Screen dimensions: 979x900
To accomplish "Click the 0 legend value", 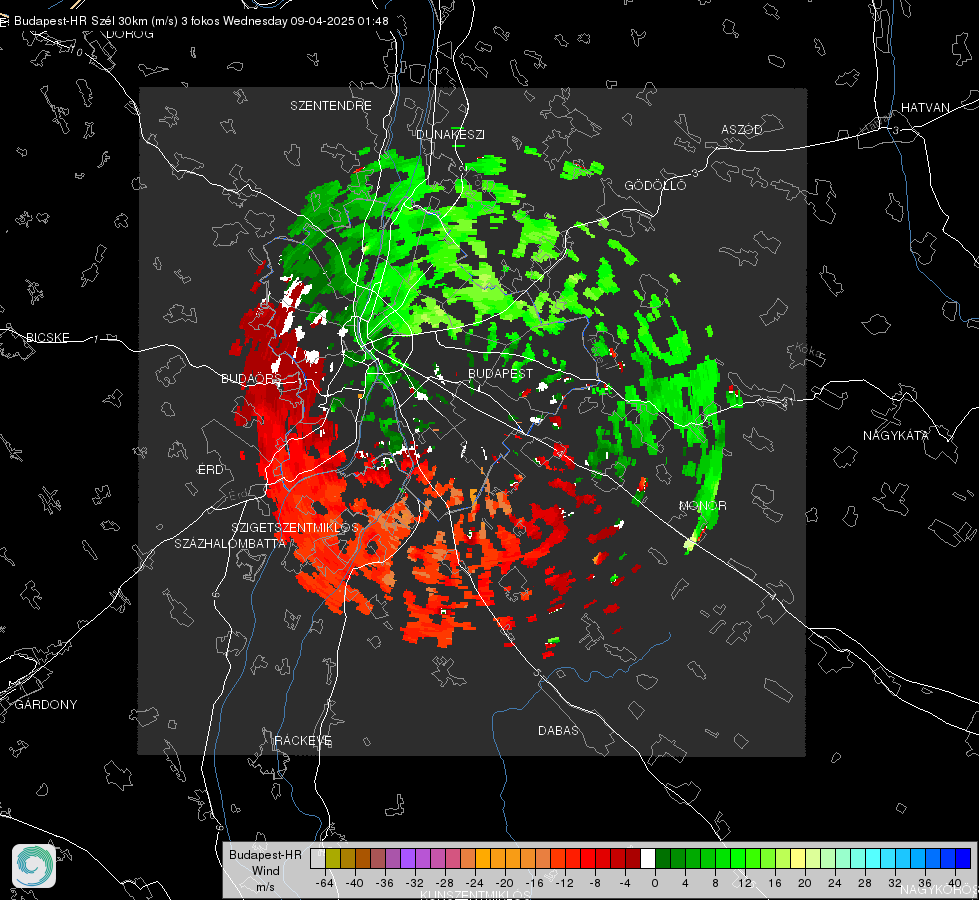I will pos(655,883).
